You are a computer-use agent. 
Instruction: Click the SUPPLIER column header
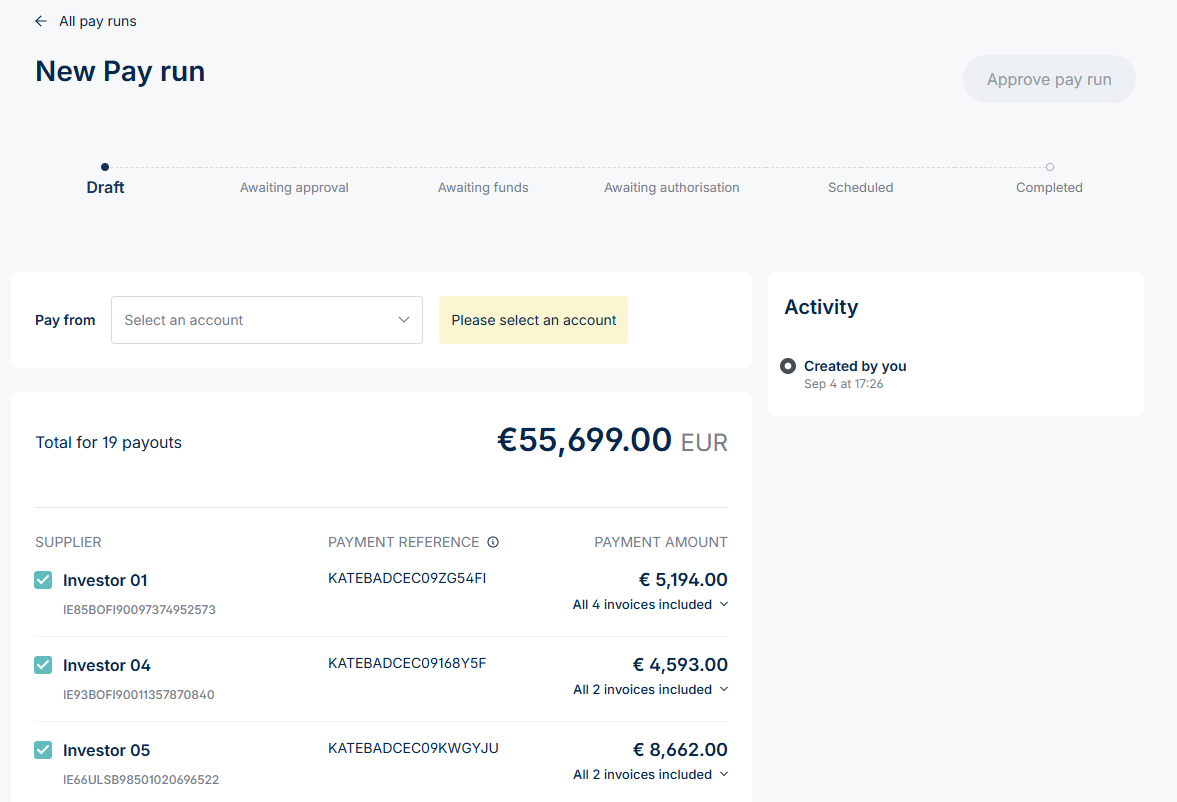click(x=68, y=542)
